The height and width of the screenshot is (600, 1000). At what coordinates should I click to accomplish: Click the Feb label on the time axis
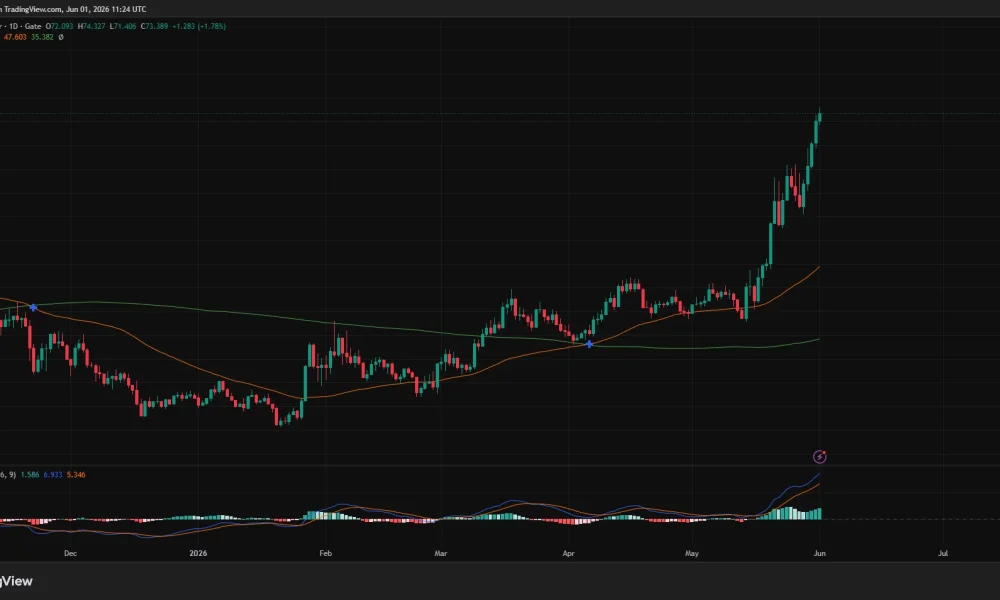tap(325, 553)
